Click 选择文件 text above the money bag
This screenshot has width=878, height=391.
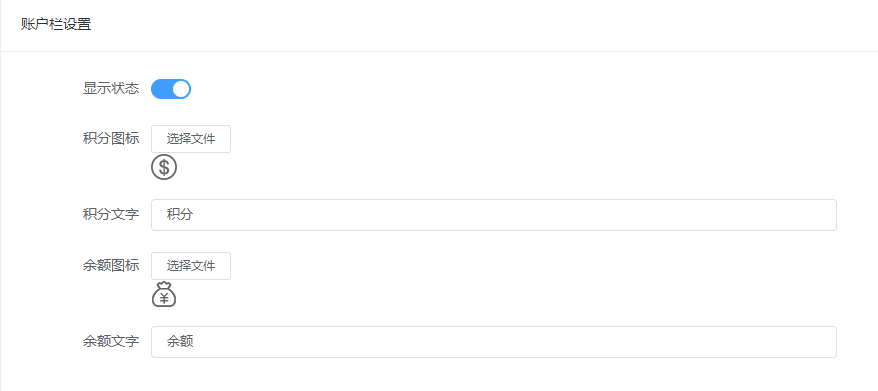tap(191, 266)
